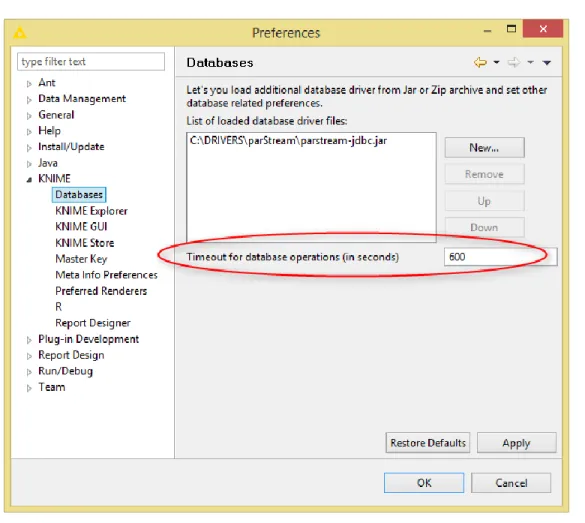
Task: Expand the Data Management node
Action: (x=29, y=100)
